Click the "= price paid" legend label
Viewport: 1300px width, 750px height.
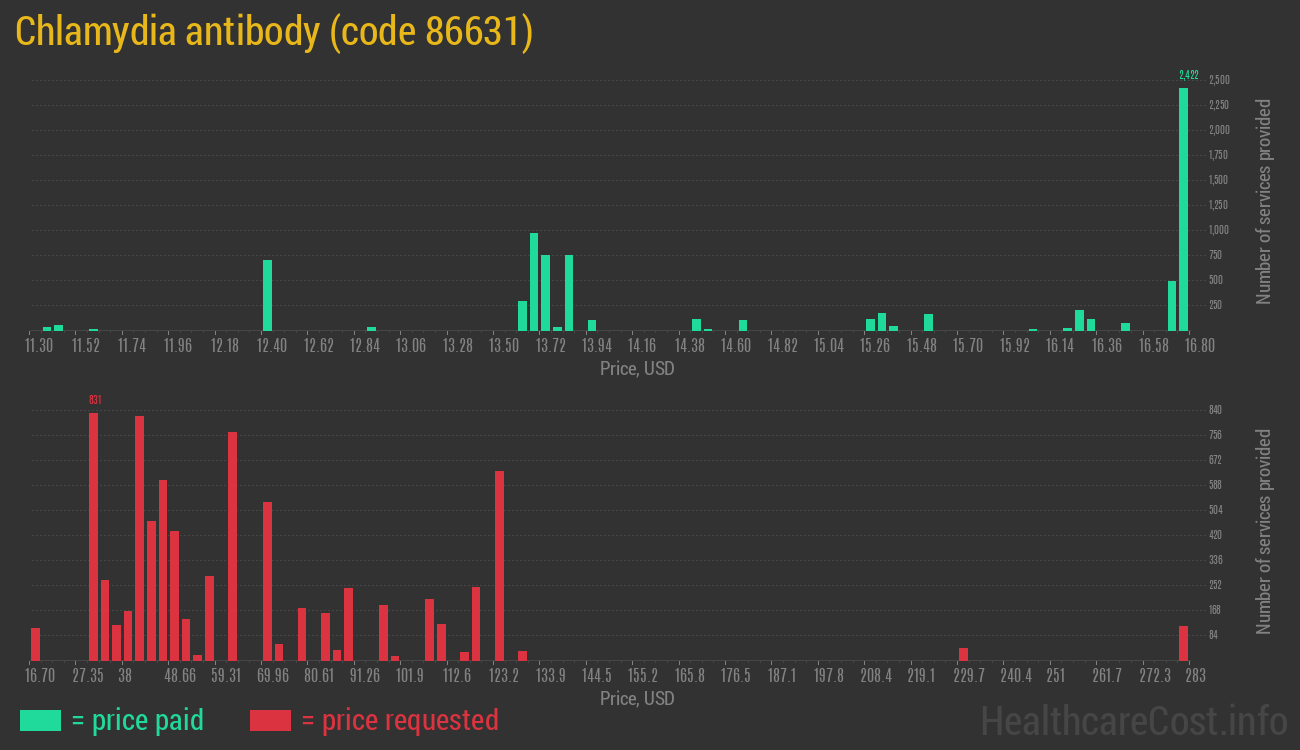click(x=138, y=720)
